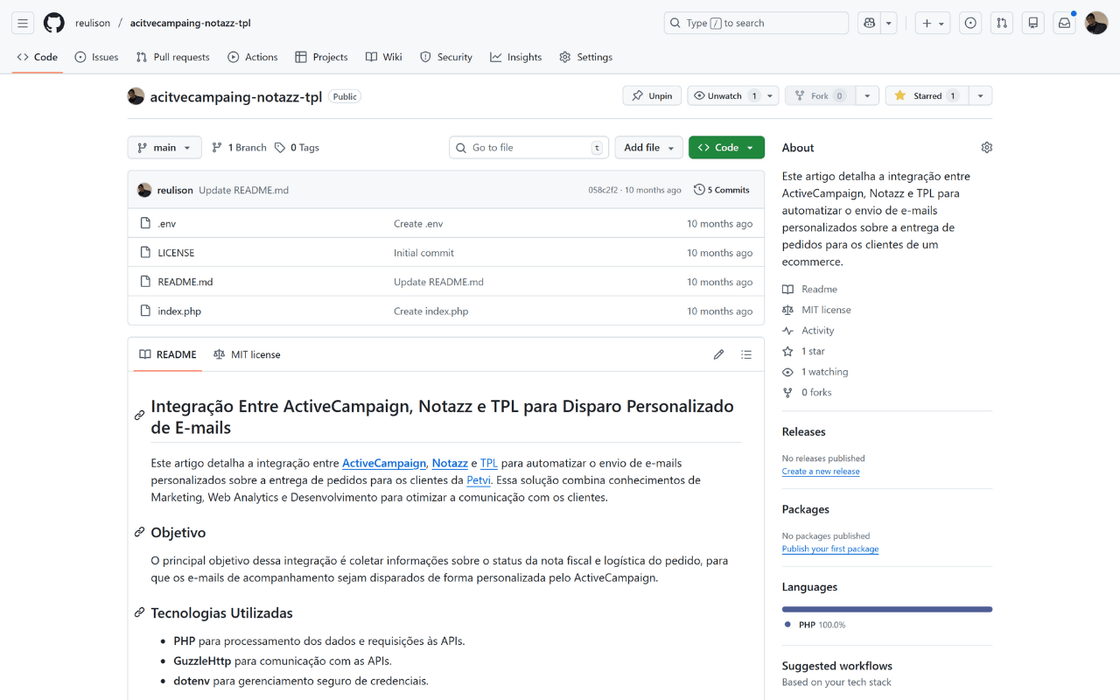This screenshot has width=1120, height=700.
Task: Open the sidebar hamburger menu
Action: [x=22, y=22]
